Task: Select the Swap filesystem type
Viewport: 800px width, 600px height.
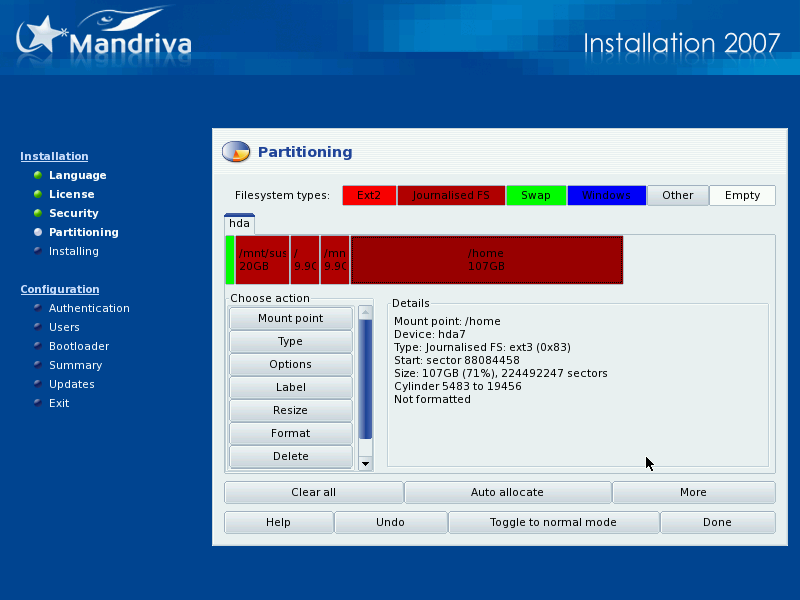Action: click(x=536, y=195)
